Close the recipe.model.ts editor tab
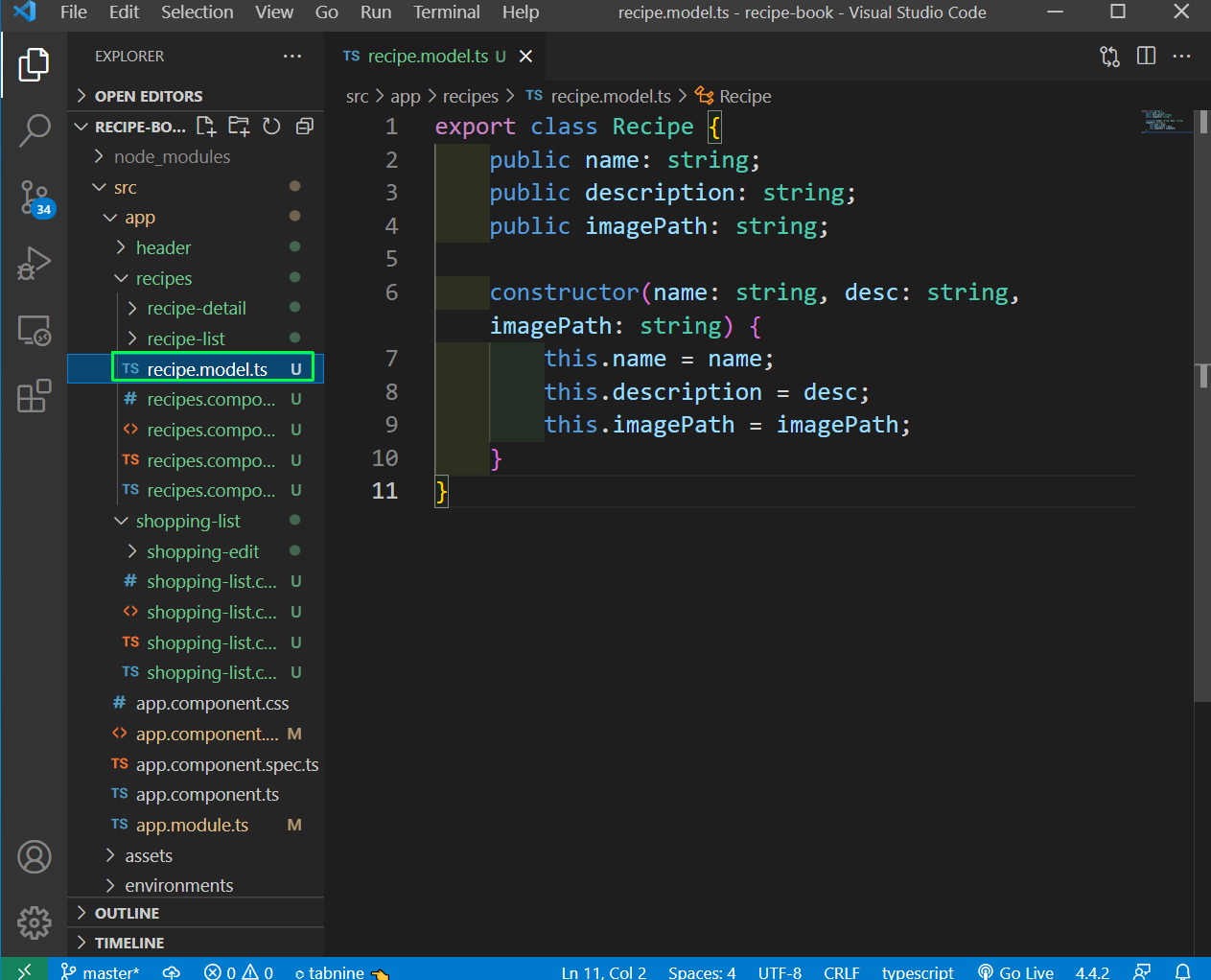1211x980 pixels. tap(525, 57)
